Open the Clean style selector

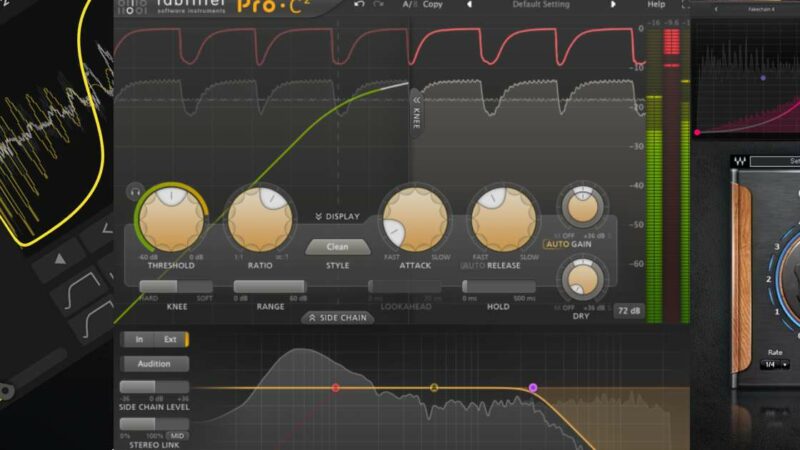(337, 247)
